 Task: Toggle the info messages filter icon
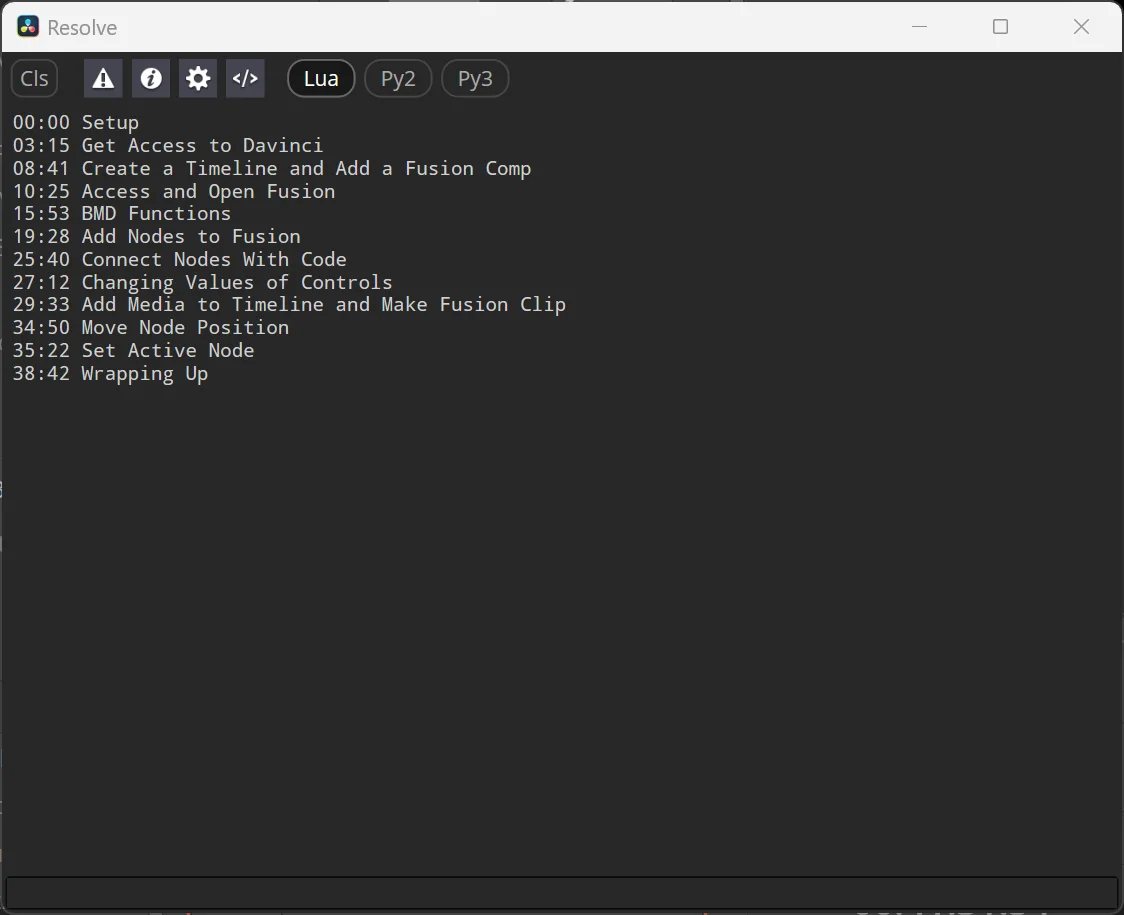[151, 78]
